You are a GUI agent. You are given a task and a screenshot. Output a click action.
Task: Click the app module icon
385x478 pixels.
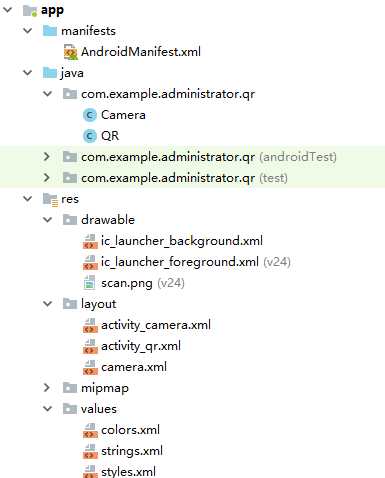coord(30,10)
